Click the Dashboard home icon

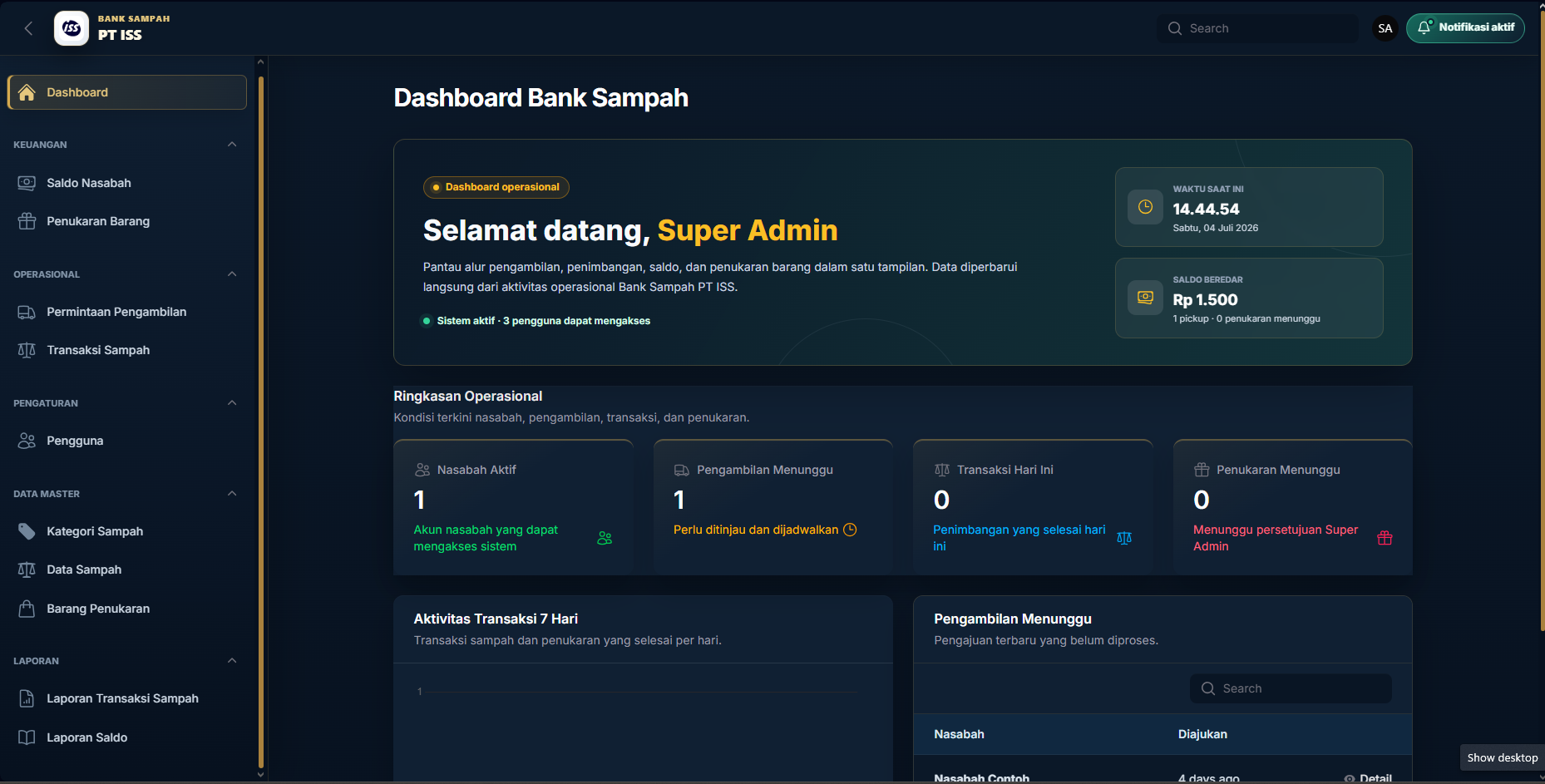tap(27, 92)
